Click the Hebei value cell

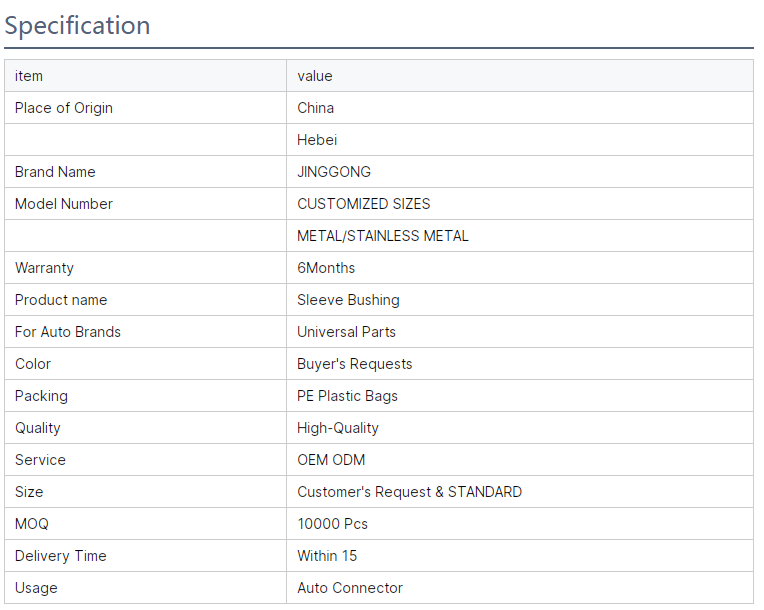317,140
